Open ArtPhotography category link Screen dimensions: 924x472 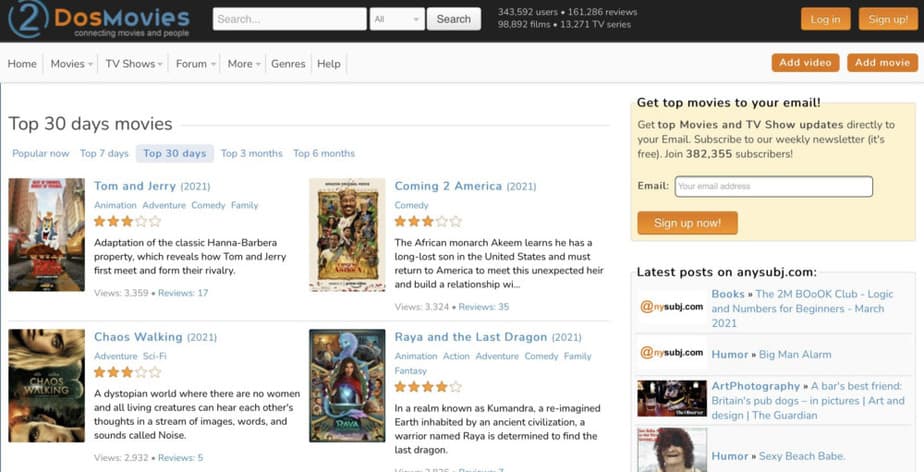point(755,386)
